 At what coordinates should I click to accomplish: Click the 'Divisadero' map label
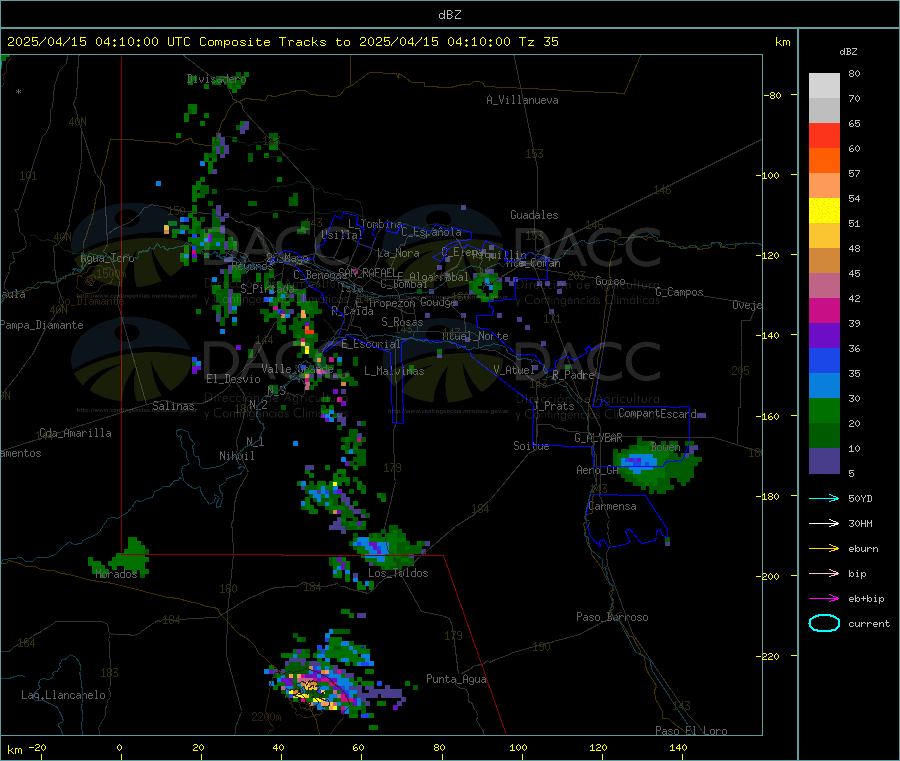[216, 79]
